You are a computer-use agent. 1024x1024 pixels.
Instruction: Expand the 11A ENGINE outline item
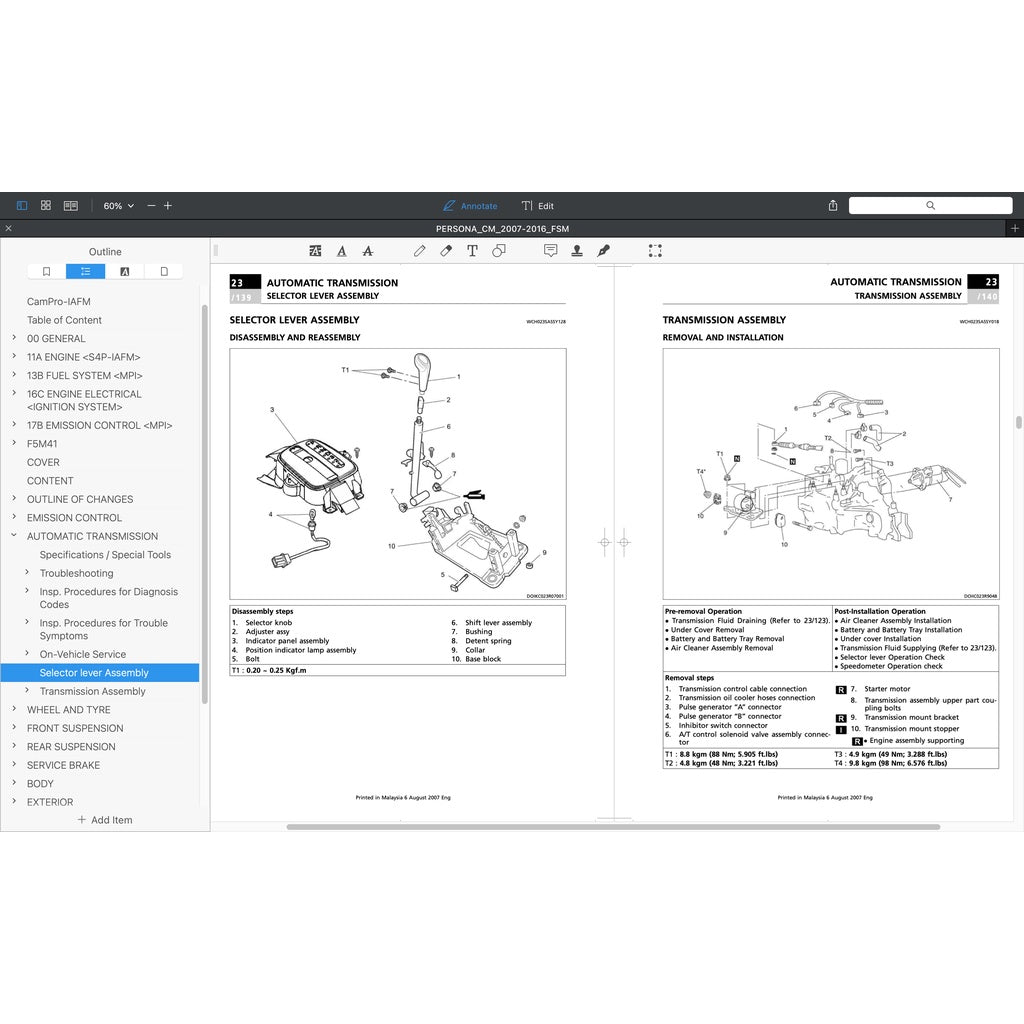[14, 356]
